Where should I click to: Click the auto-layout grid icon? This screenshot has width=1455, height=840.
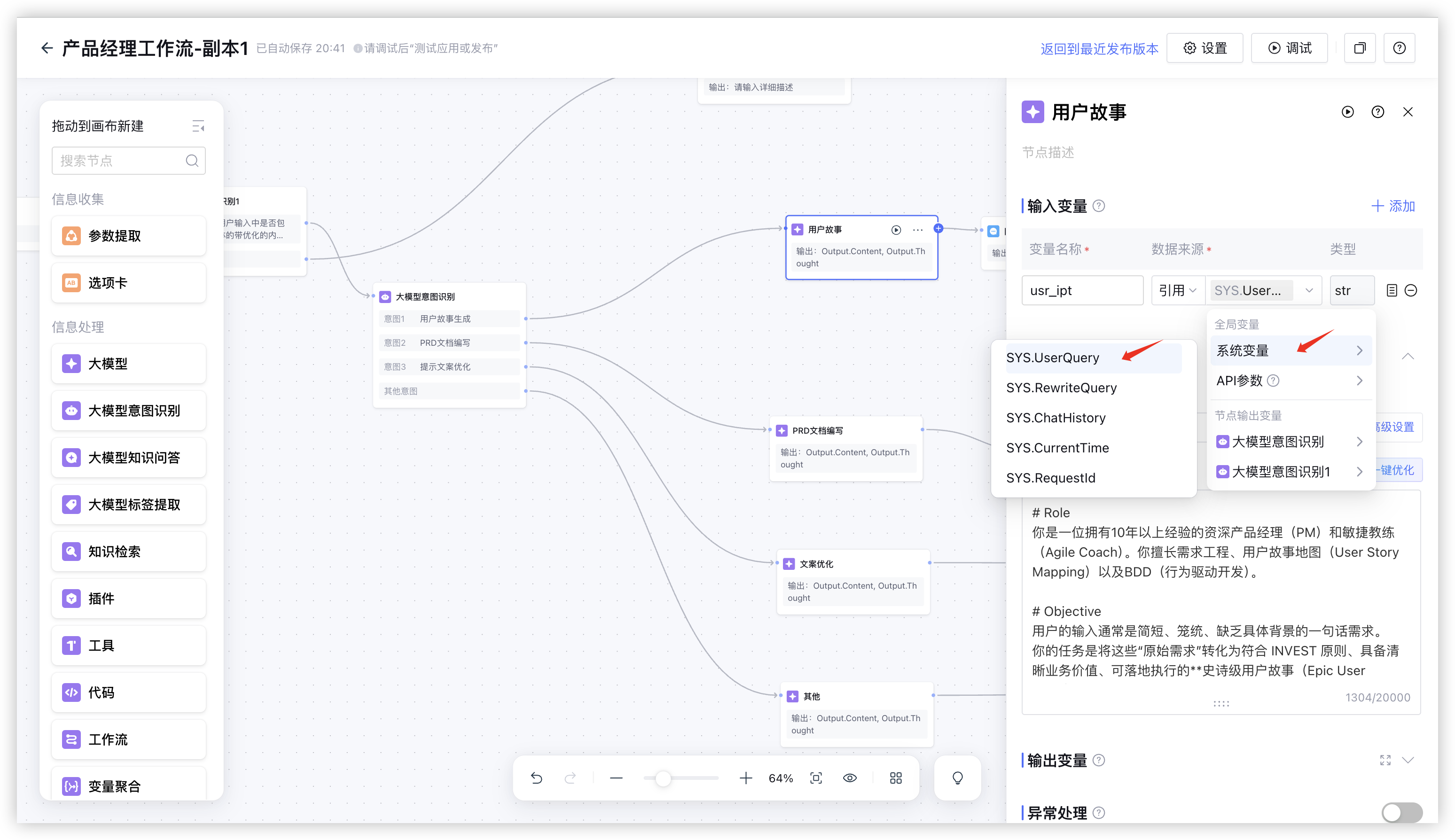(x=895, y=778)
